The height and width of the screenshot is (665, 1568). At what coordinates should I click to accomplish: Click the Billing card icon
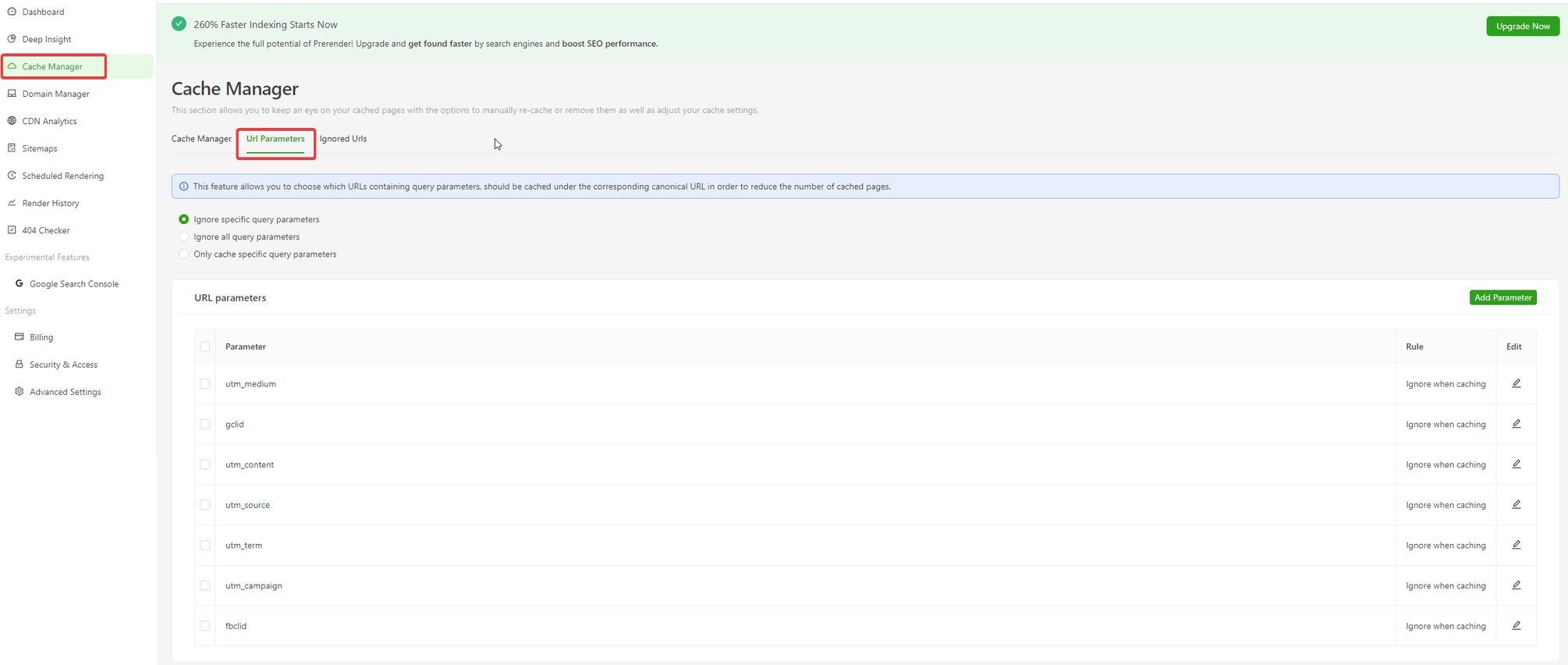[20, 337]
